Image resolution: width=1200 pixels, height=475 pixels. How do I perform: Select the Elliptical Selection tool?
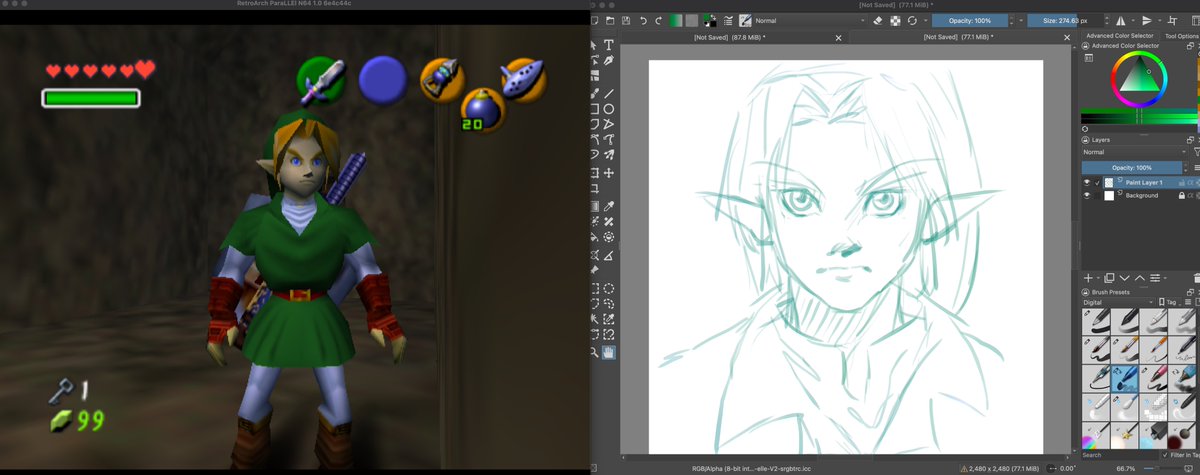pos(608,288)
